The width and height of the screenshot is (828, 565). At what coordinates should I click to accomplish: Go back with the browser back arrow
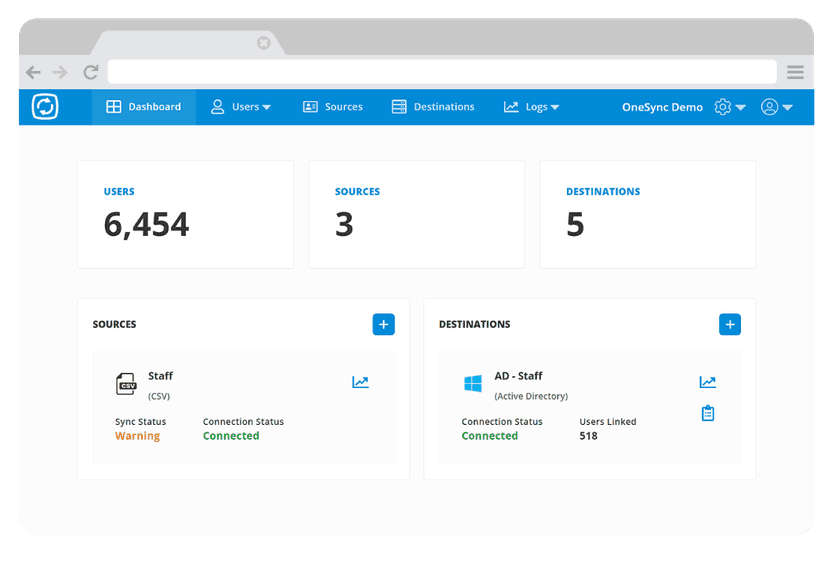[33, 72]
